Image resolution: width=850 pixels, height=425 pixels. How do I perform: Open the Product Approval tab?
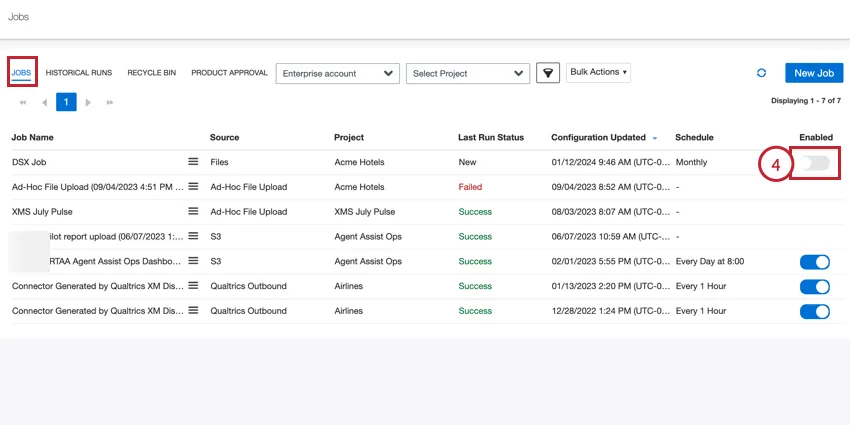point(229,73)
